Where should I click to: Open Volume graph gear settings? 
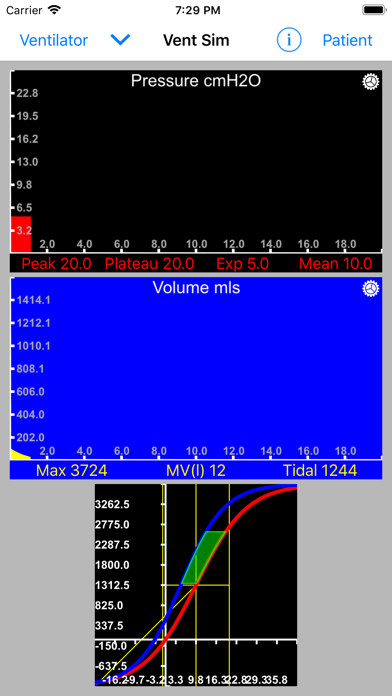(x=371, y=289)
